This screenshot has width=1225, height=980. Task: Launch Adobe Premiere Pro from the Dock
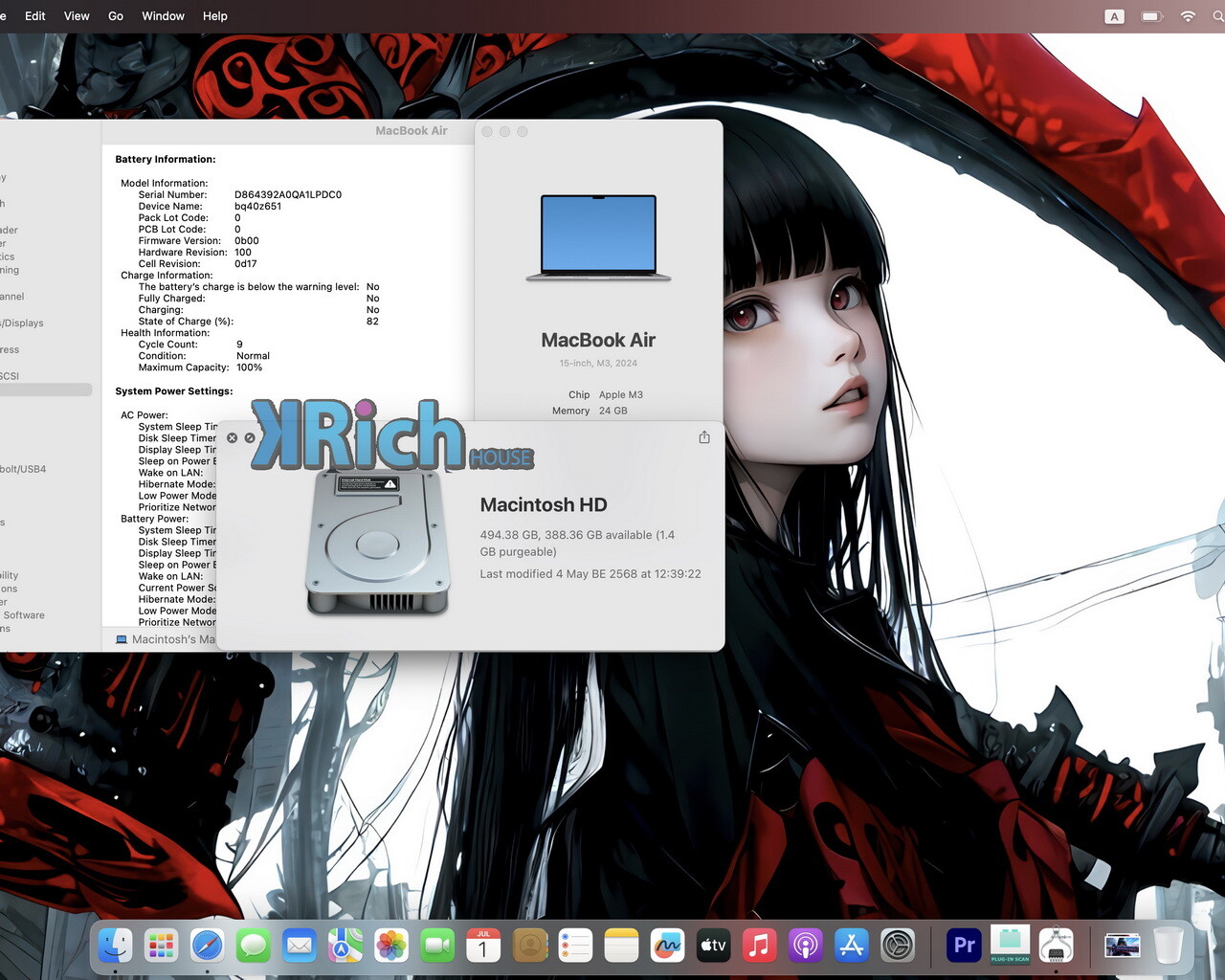(x=964, y=947)
